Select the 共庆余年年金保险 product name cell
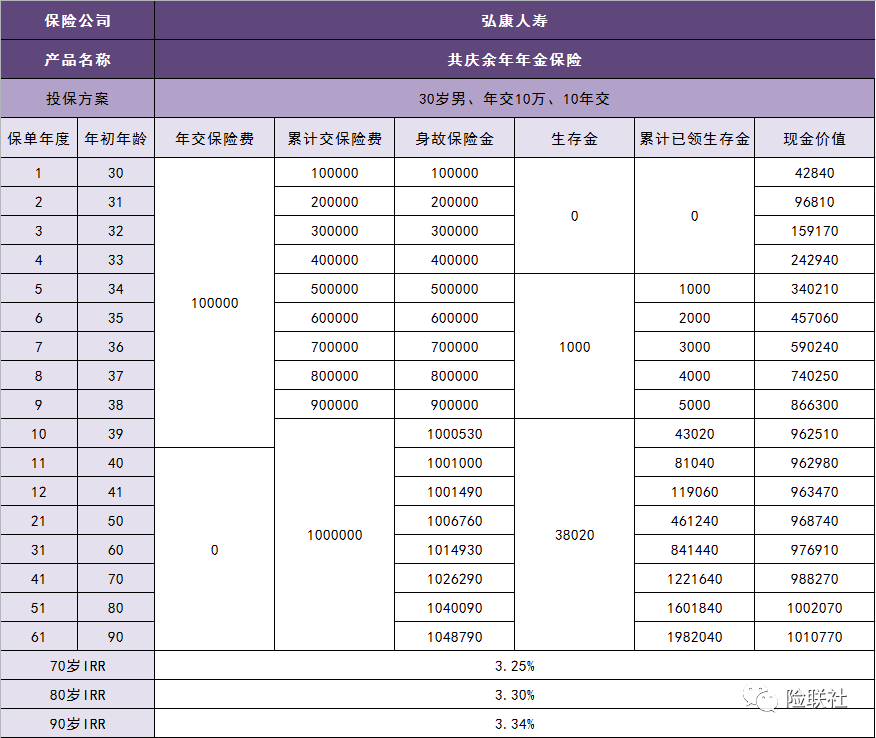 (x=514, y=60)
